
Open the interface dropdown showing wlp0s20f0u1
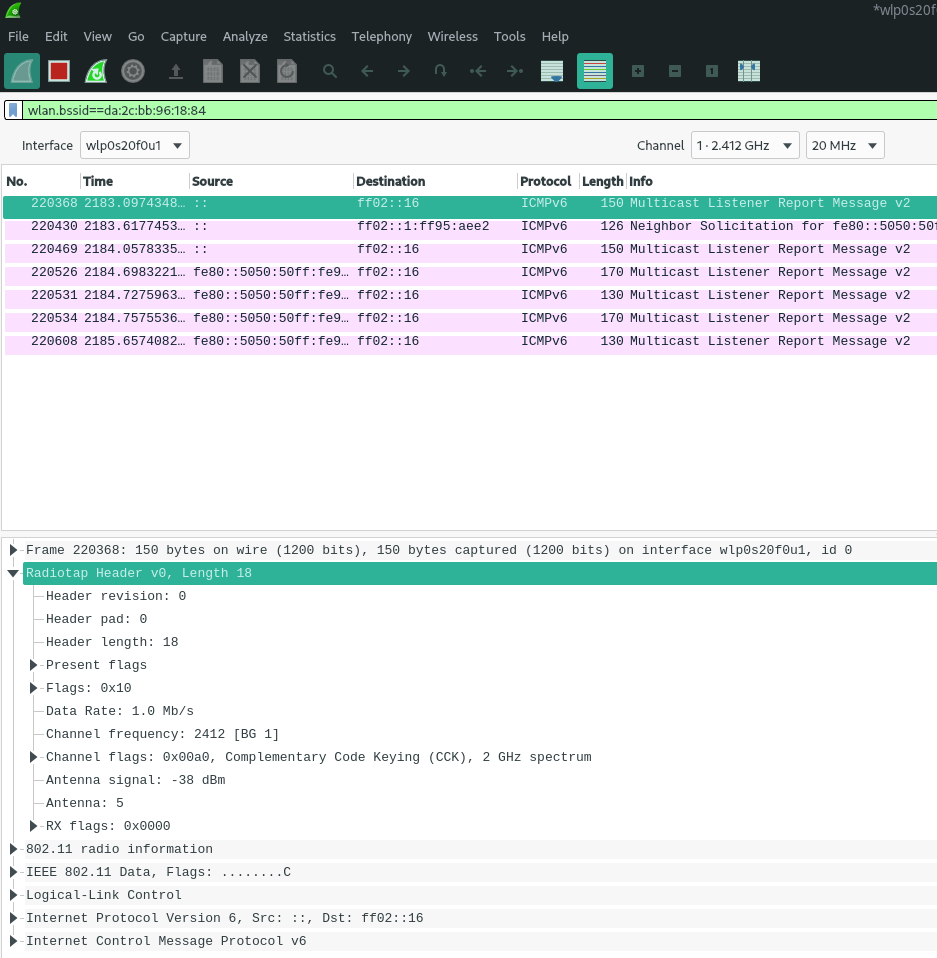(x=134, y=144)
